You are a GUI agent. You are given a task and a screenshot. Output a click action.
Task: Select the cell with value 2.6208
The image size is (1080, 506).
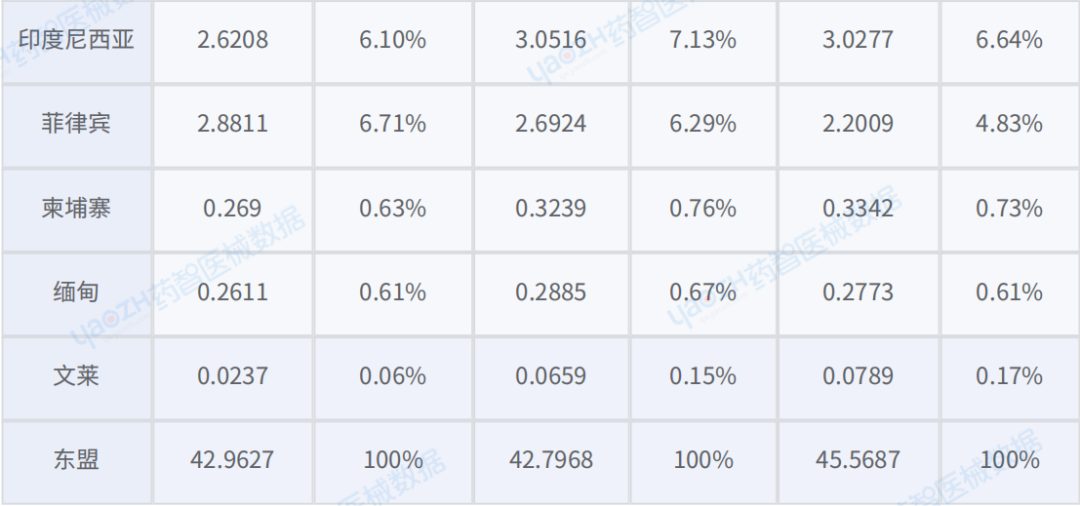tap(233, 40)
